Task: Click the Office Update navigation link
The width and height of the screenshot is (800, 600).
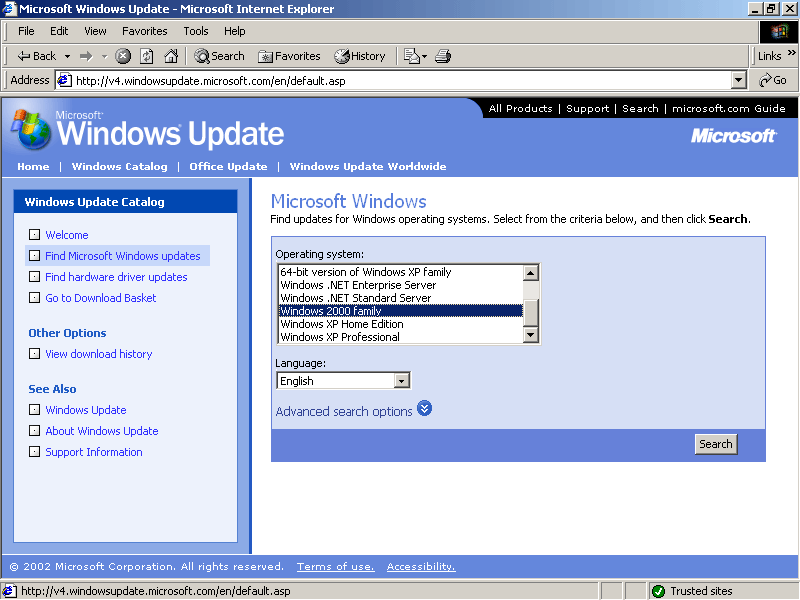Action: coord(228,166)
